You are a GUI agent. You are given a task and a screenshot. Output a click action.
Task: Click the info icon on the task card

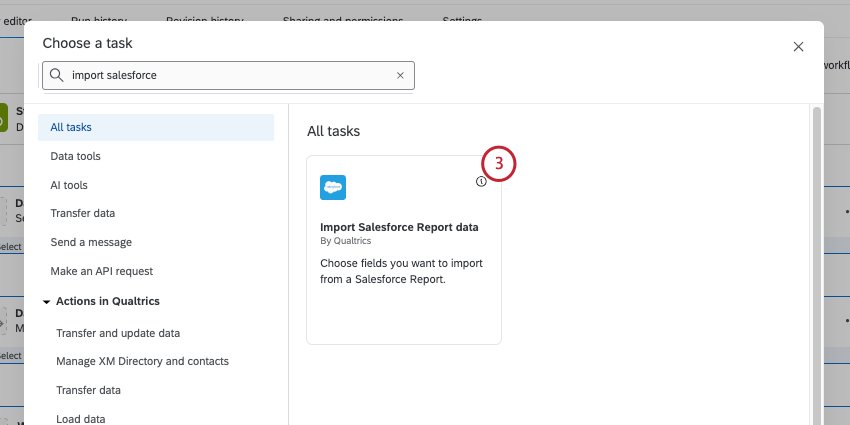481,182
